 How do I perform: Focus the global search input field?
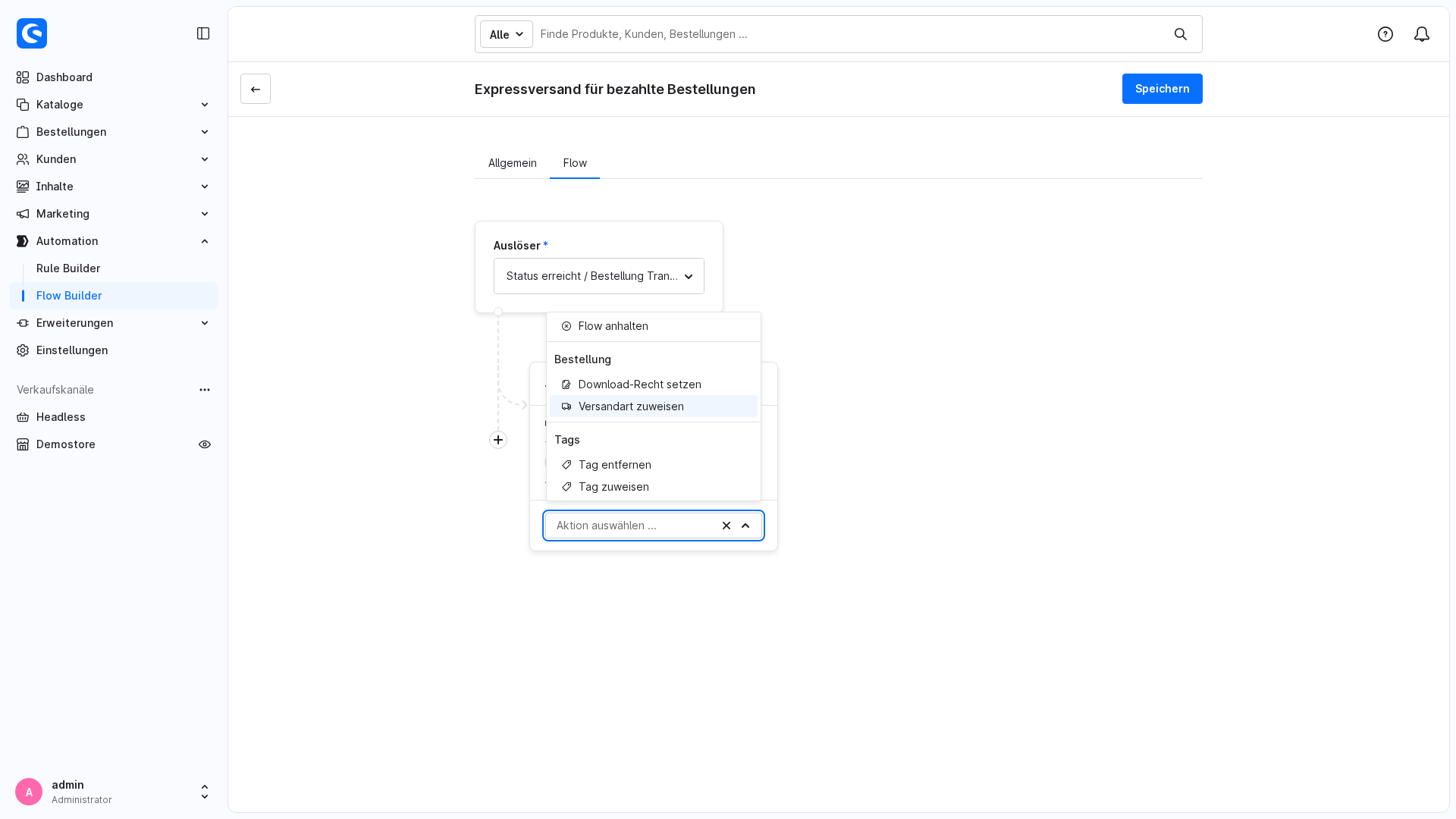pyautogui.click(x=849, y=34)
